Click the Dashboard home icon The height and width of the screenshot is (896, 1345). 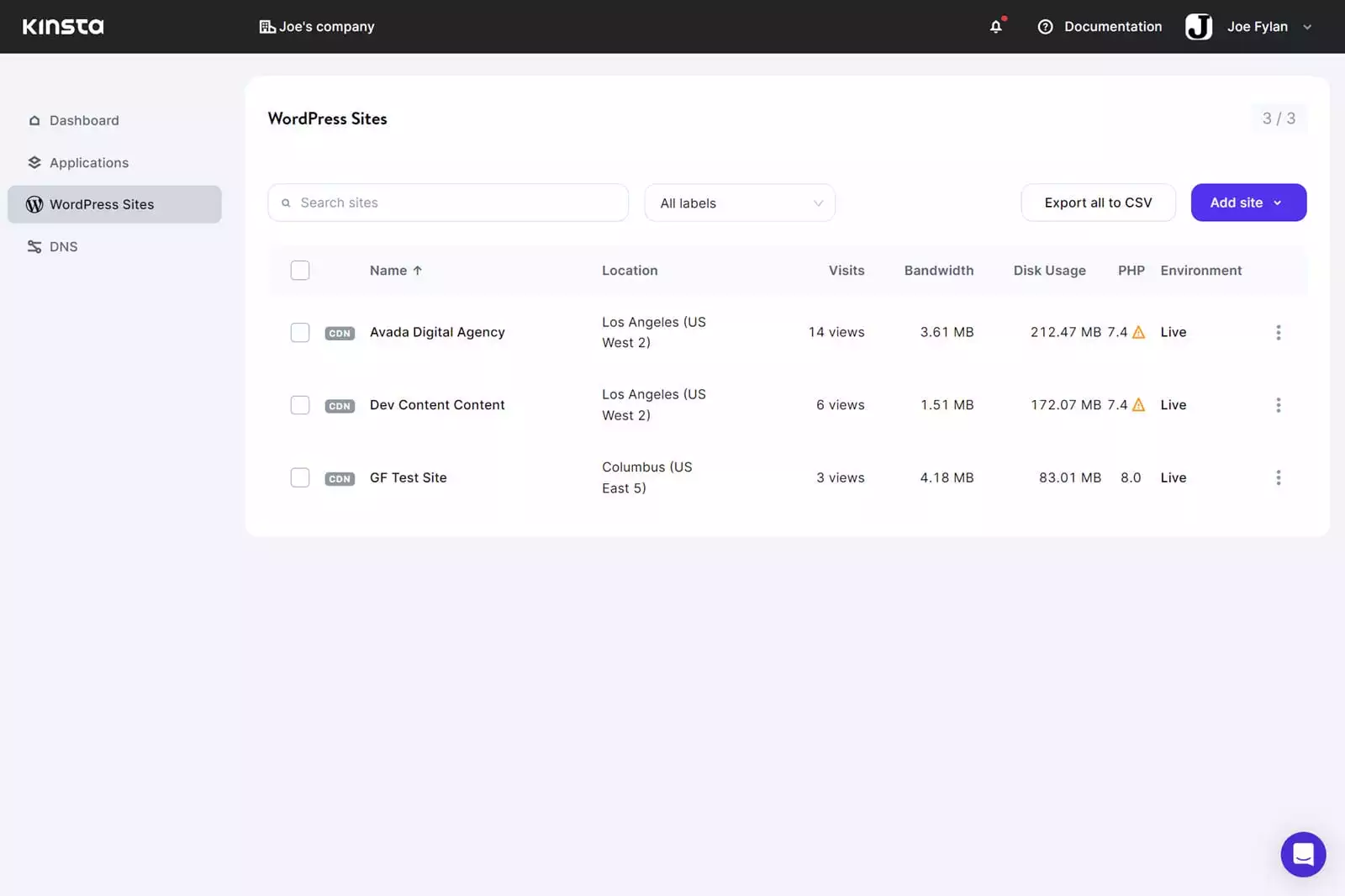tap(34, 121)
